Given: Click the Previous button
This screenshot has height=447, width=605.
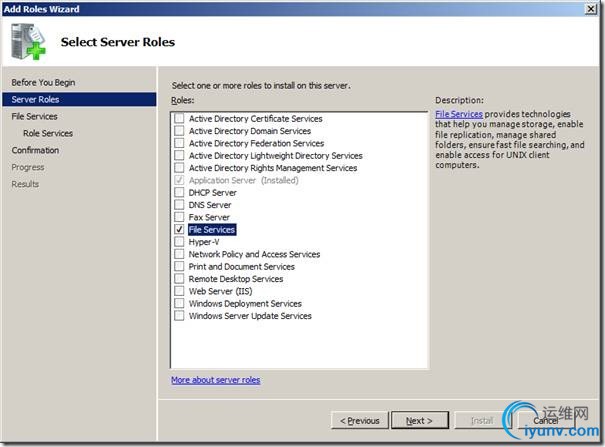Looking at the screenshot, I should pyautogui.click(x=360, y=420).
